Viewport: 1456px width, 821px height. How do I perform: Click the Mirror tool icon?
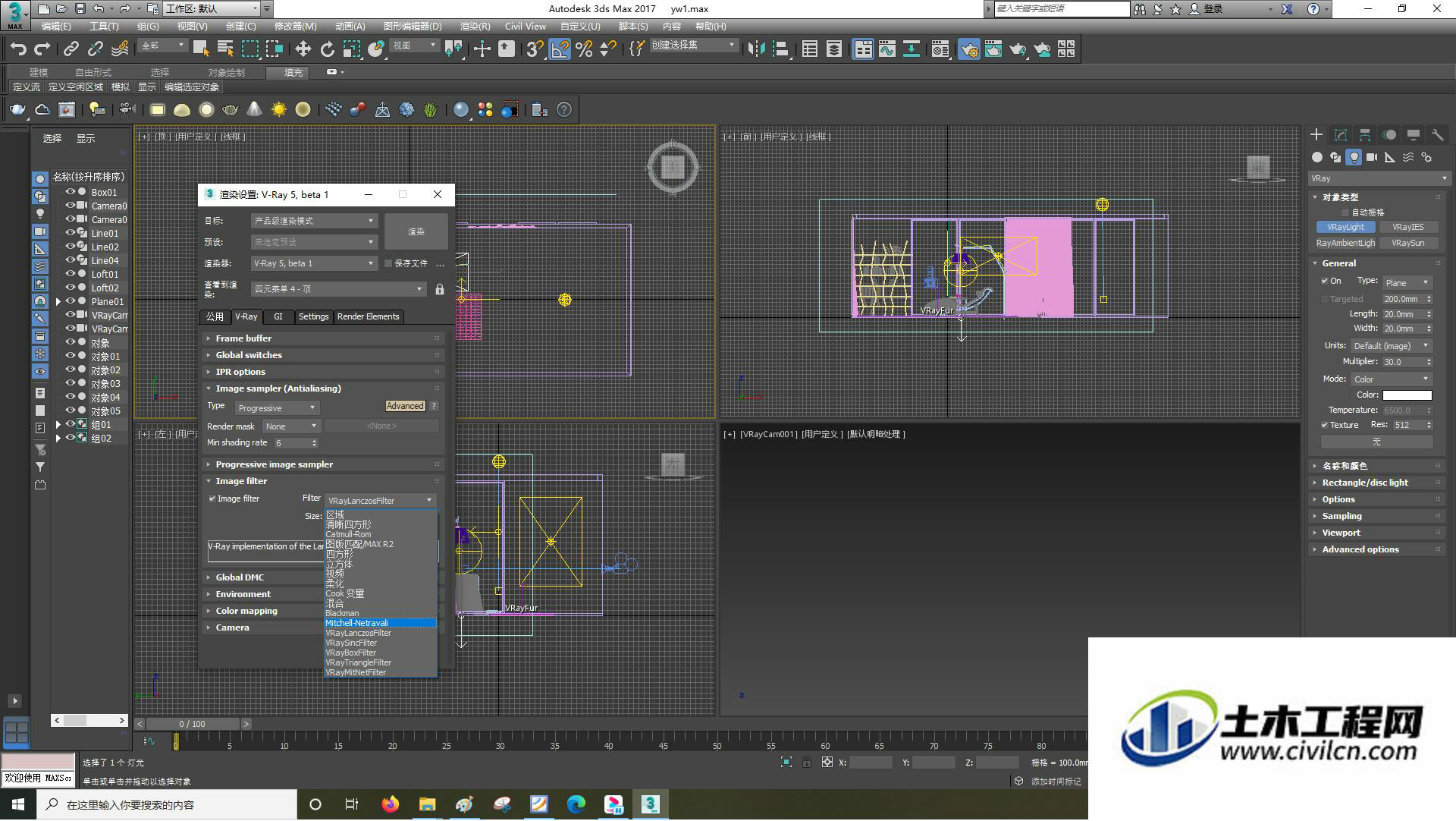click(x=756, y=49)
